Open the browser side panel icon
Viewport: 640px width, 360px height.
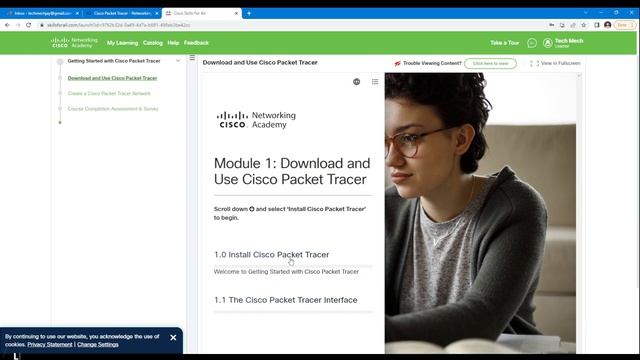(597, 25)
